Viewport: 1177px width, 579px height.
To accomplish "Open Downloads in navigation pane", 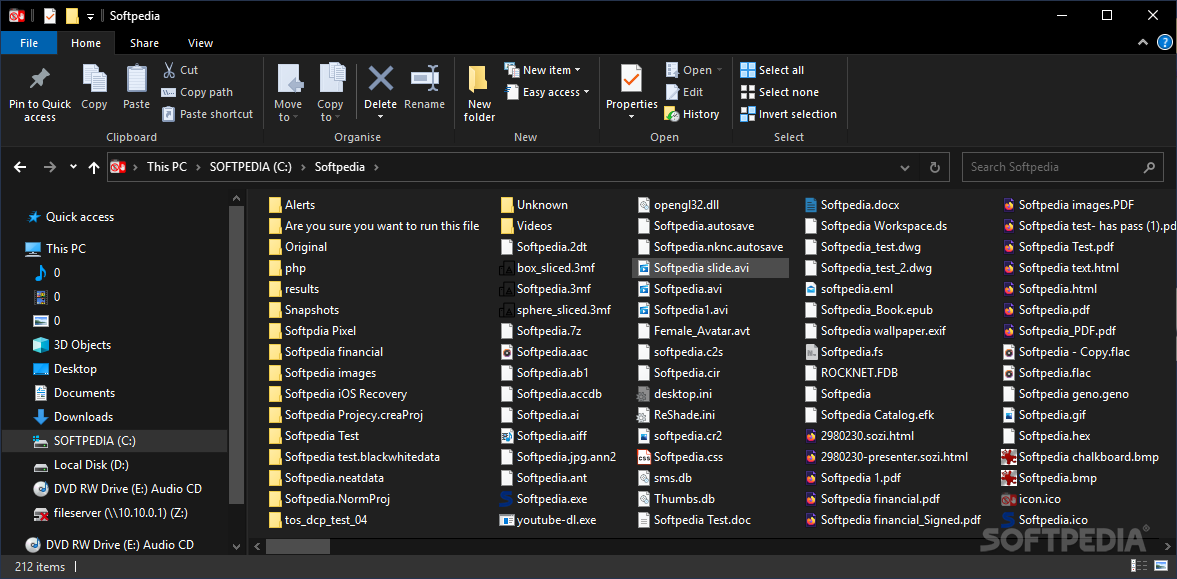I will pyautogui.click(x=83, y=417).
